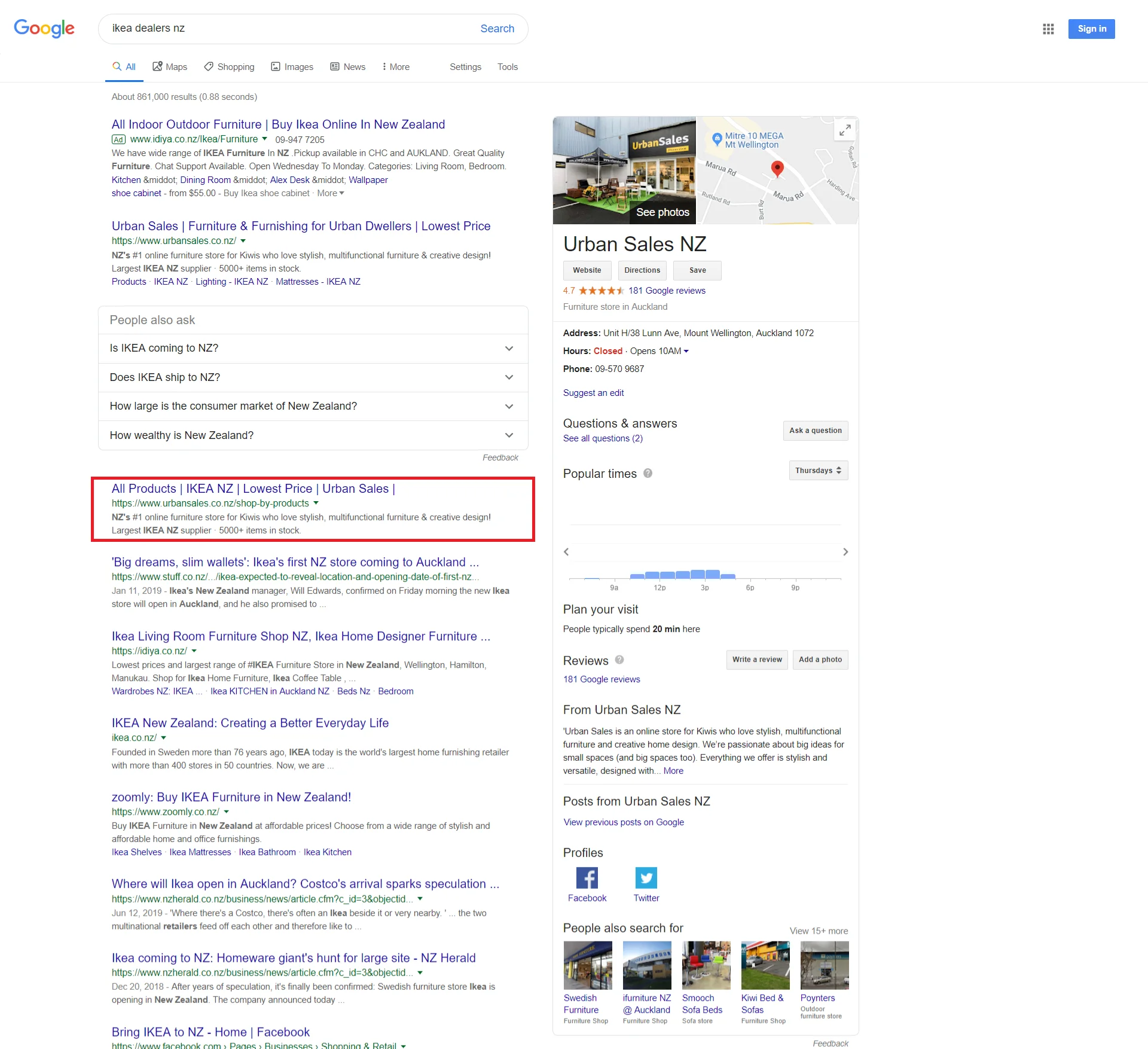Switch to the News tab
1148x1049 pixels.
[347, 67]
